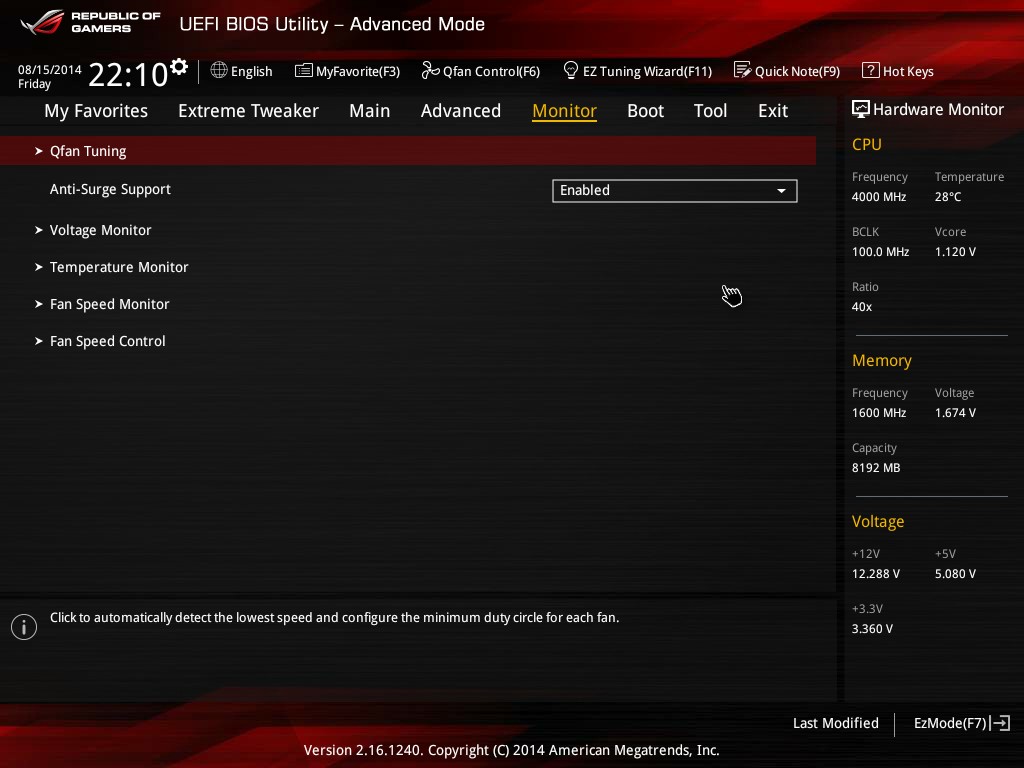This screenshot has width=1024, height=768.
Task: Show the Hot Keys list
Action: pos(898,71)
